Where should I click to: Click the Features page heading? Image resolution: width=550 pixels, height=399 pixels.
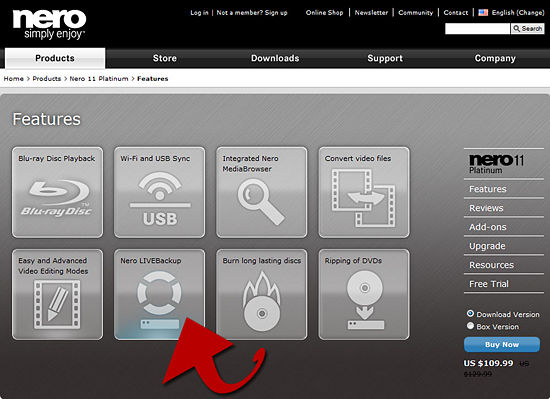[47, 119]
